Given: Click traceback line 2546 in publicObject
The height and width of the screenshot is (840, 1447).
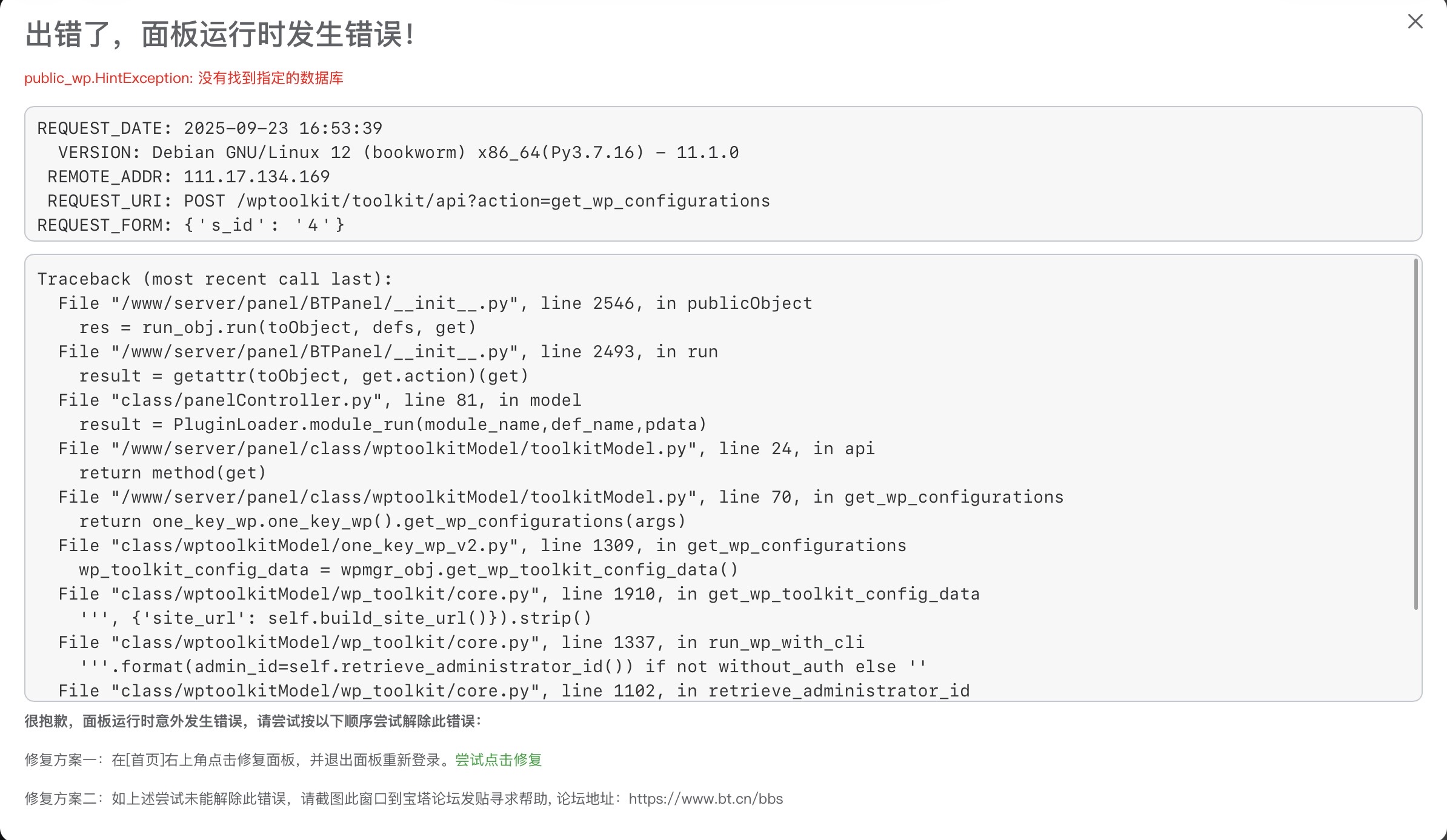Looking at the screenshot, I should click(x=435, y=303).
